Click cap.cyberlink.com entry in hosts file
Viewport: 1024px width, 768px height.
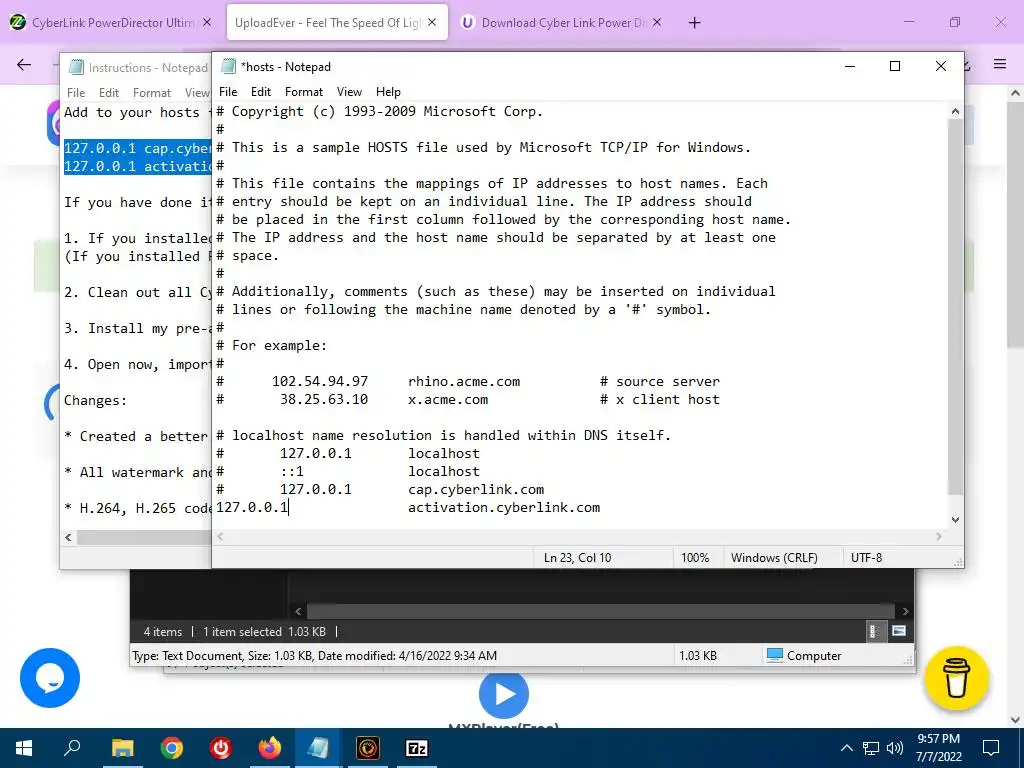476,489
